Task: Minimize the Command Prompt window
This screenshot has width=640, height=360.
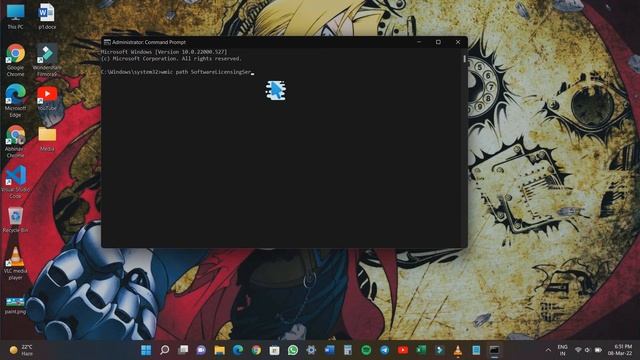Action: pyautogui.click(x=419, y=42)
